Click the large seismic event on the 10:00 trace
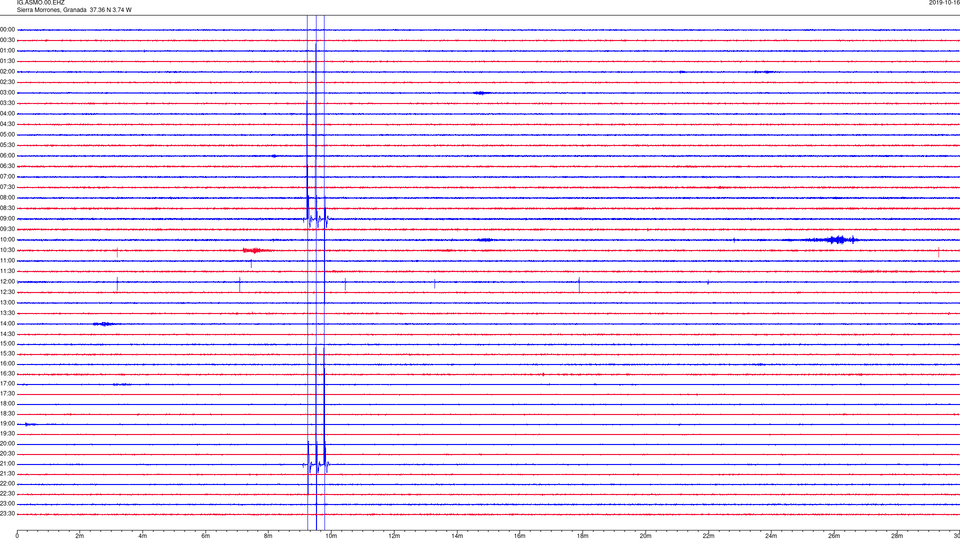The width and height of the screenshot is (960, 540). (836, 240)
